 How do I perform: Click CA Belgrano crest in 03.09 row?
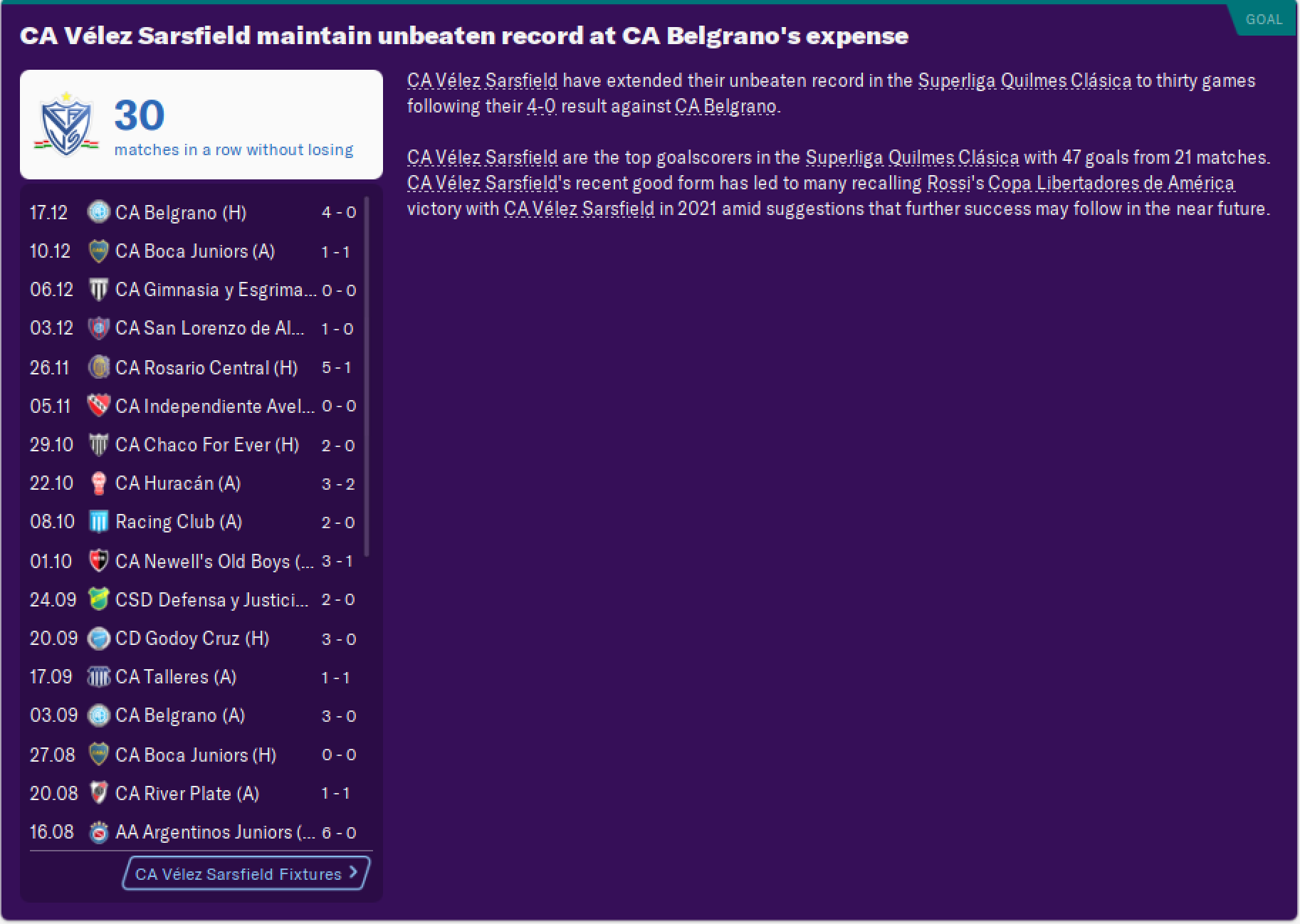click(98, 715)
